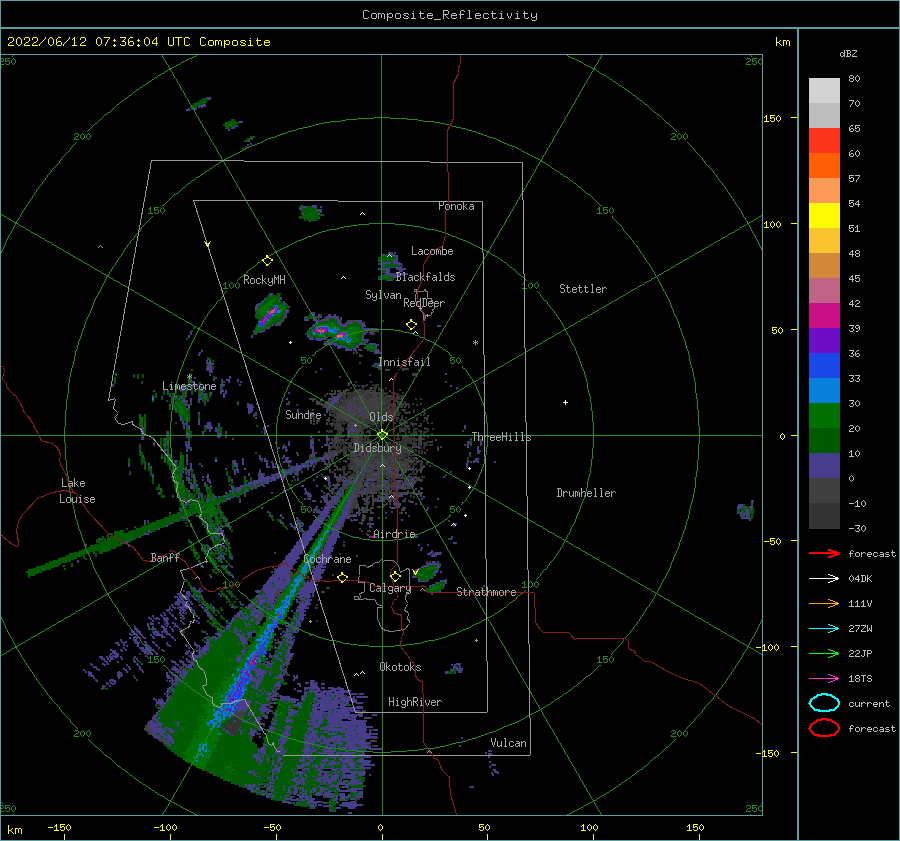The image size is (900, 841).
Task: Click the yellow diamond marker above Calgary label
Action: (395, 576)
